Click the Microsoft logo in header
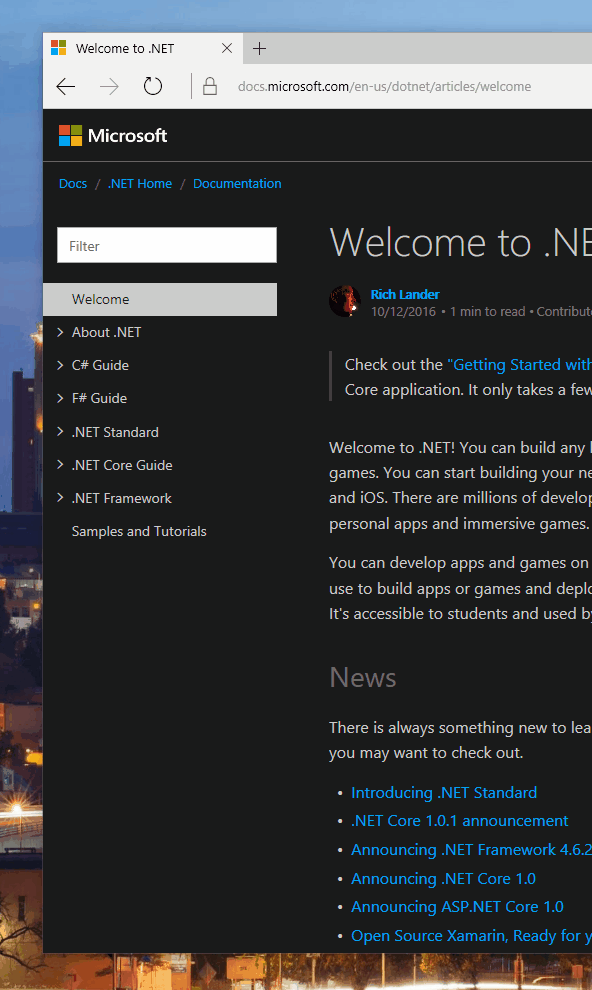 [x=113, y=136]
